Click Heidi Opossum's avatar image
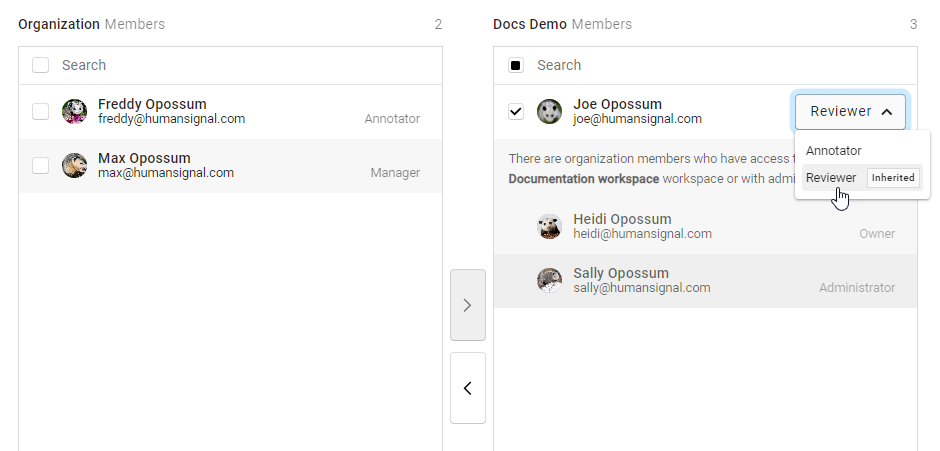Screen dimensions: 940x451 (x=549, y=227)
